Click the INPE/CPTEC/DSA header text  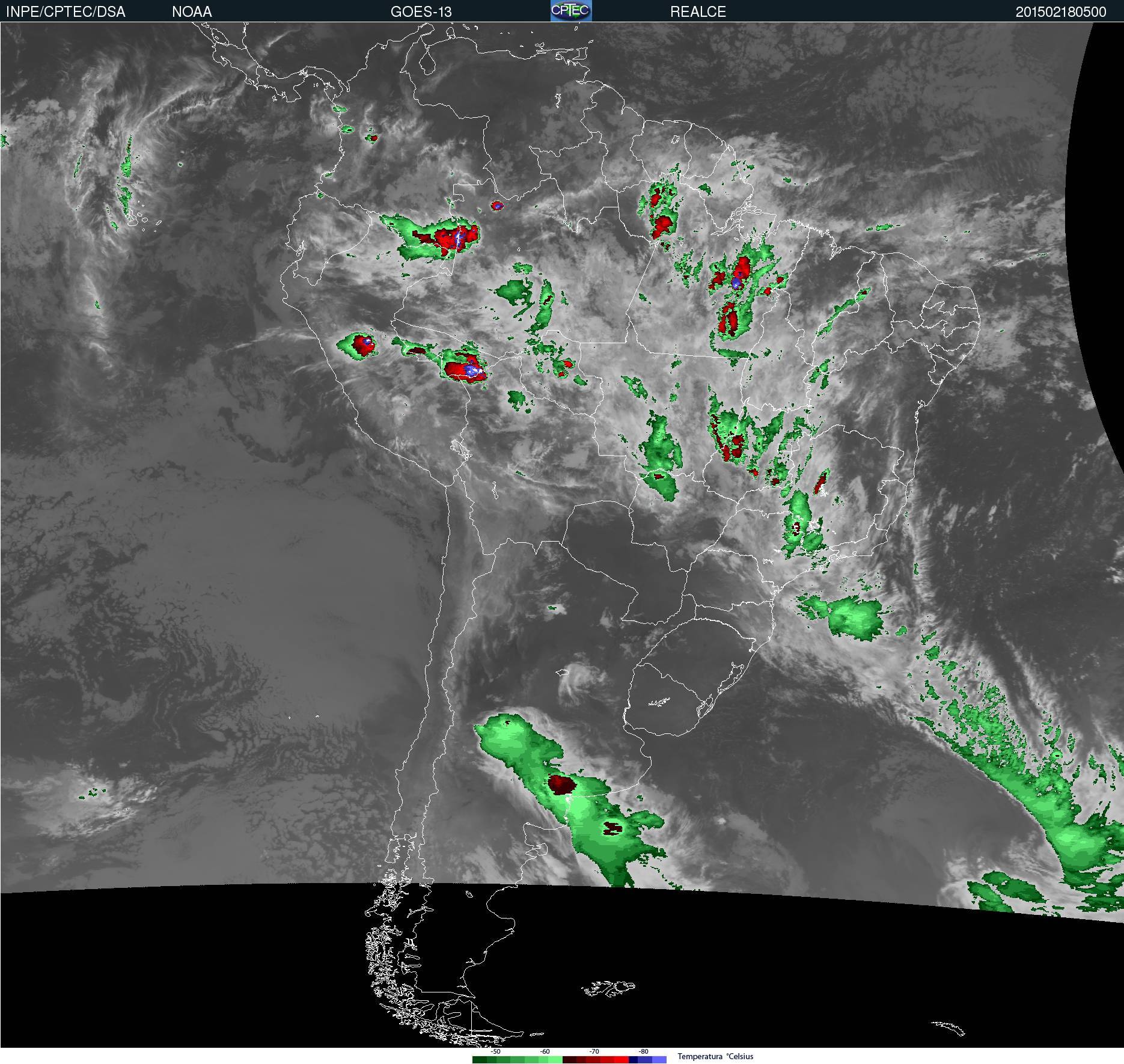66,11
